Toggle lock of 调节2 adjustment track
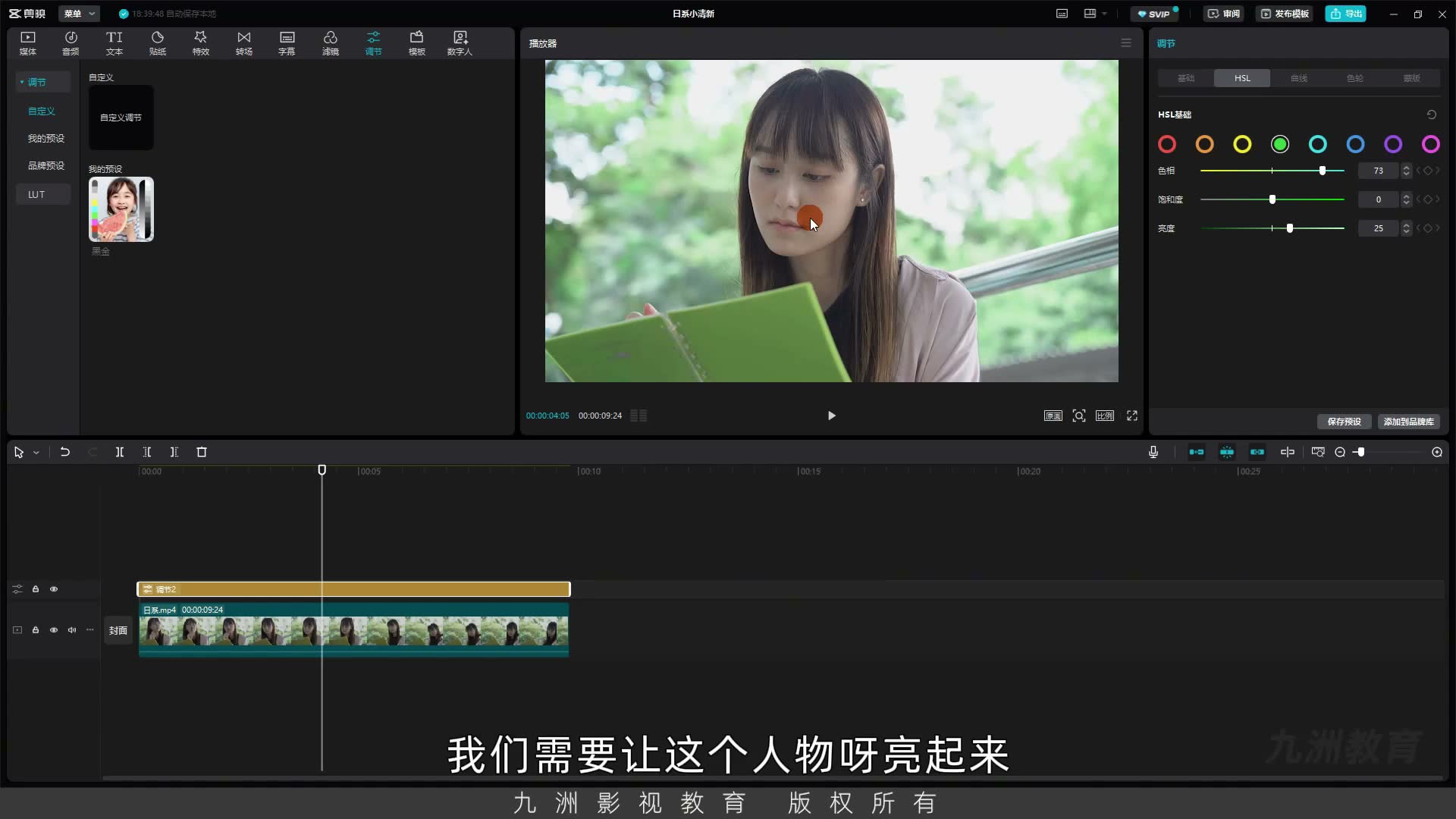Screen dimensions: 1456x819 pyautogui.click(x=36, y=589)
